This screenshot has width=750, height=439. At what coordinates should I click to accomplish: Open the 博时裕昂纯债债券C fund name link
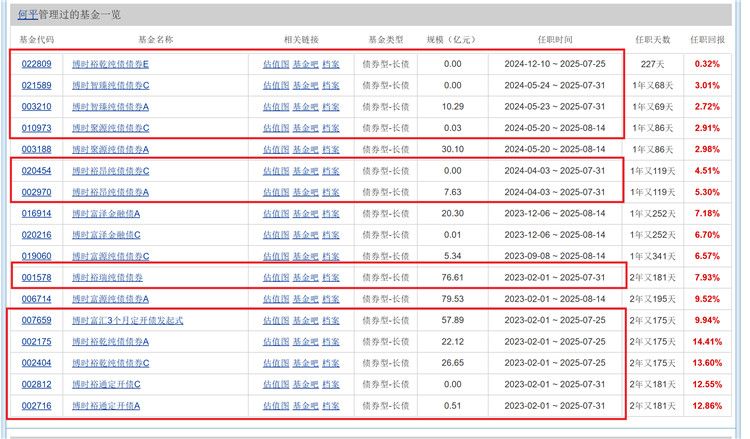[x=110, y=171]
